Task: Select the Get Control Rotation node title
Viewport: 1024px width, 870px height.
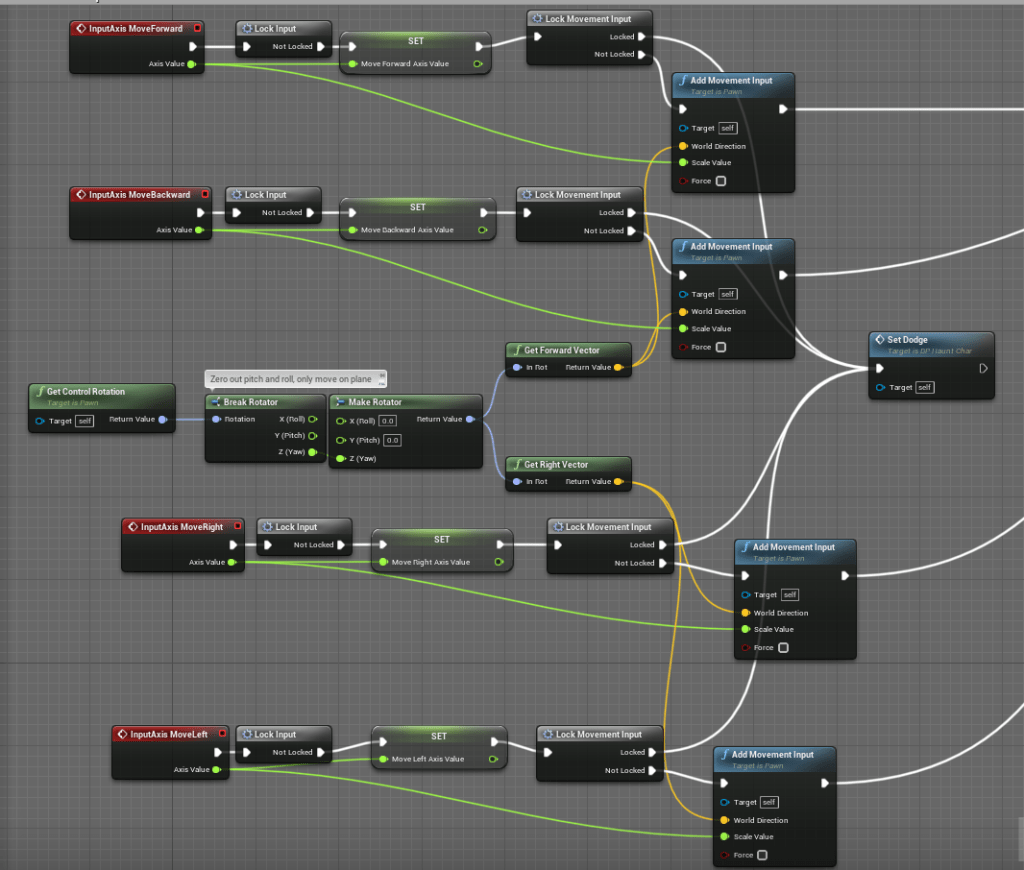Action: pyautogui.click(x=86, y=392)
